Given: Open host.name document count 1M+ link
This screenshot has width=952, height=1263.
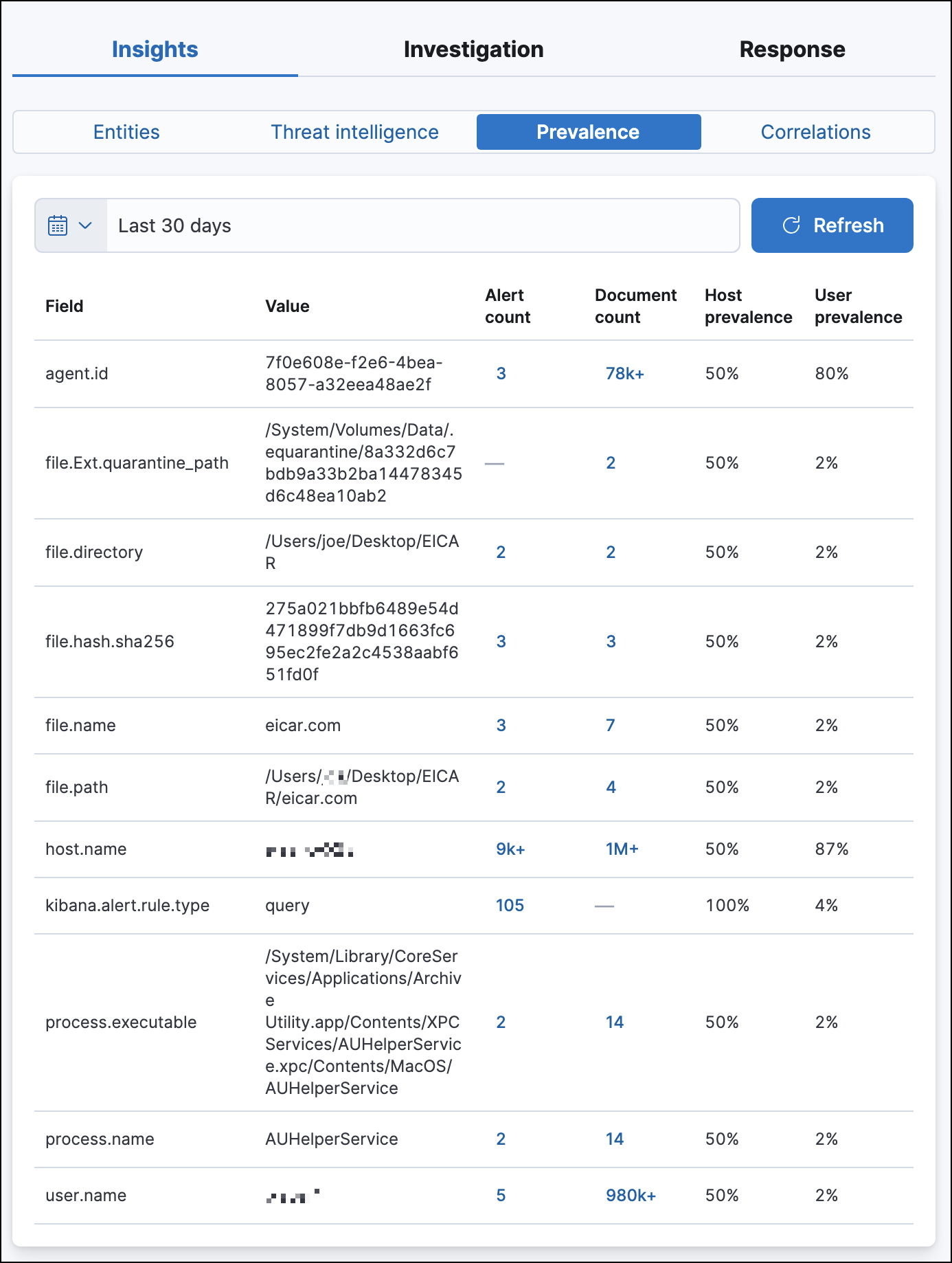Looking at the screenshot, I should tap(622, 849).
